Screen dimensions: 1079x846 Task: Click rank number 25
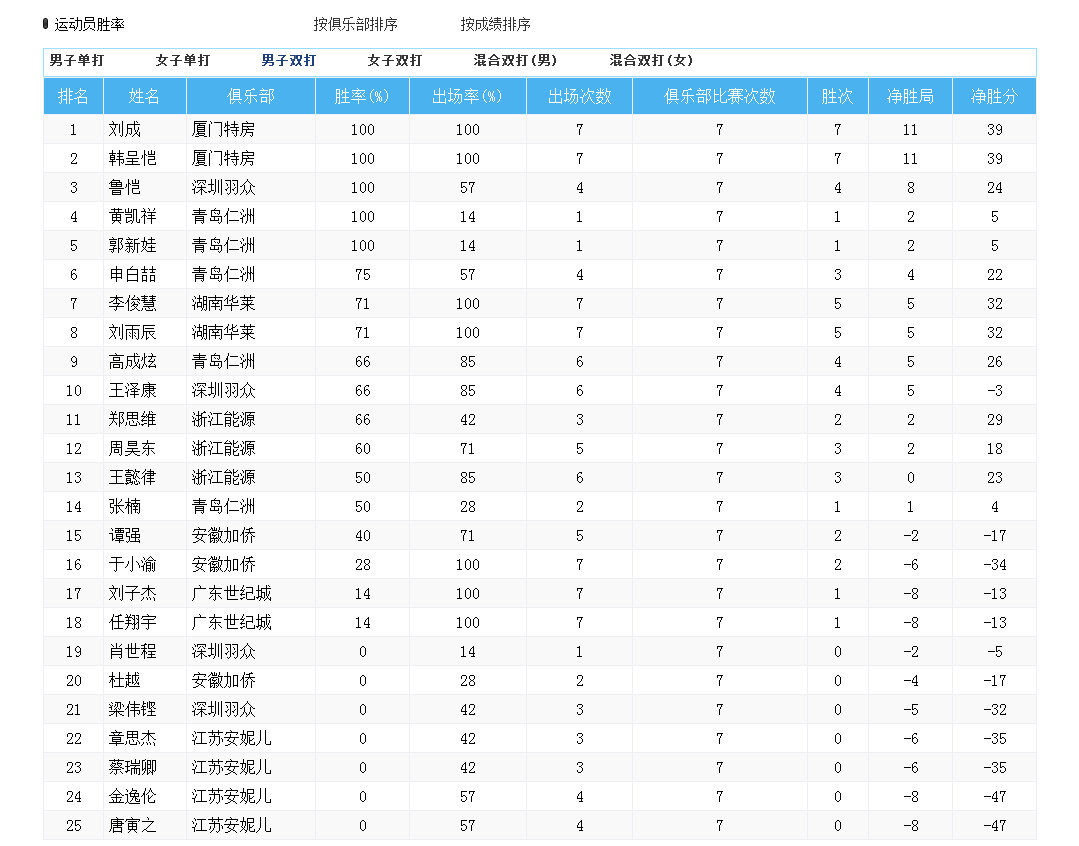(74, 826)
